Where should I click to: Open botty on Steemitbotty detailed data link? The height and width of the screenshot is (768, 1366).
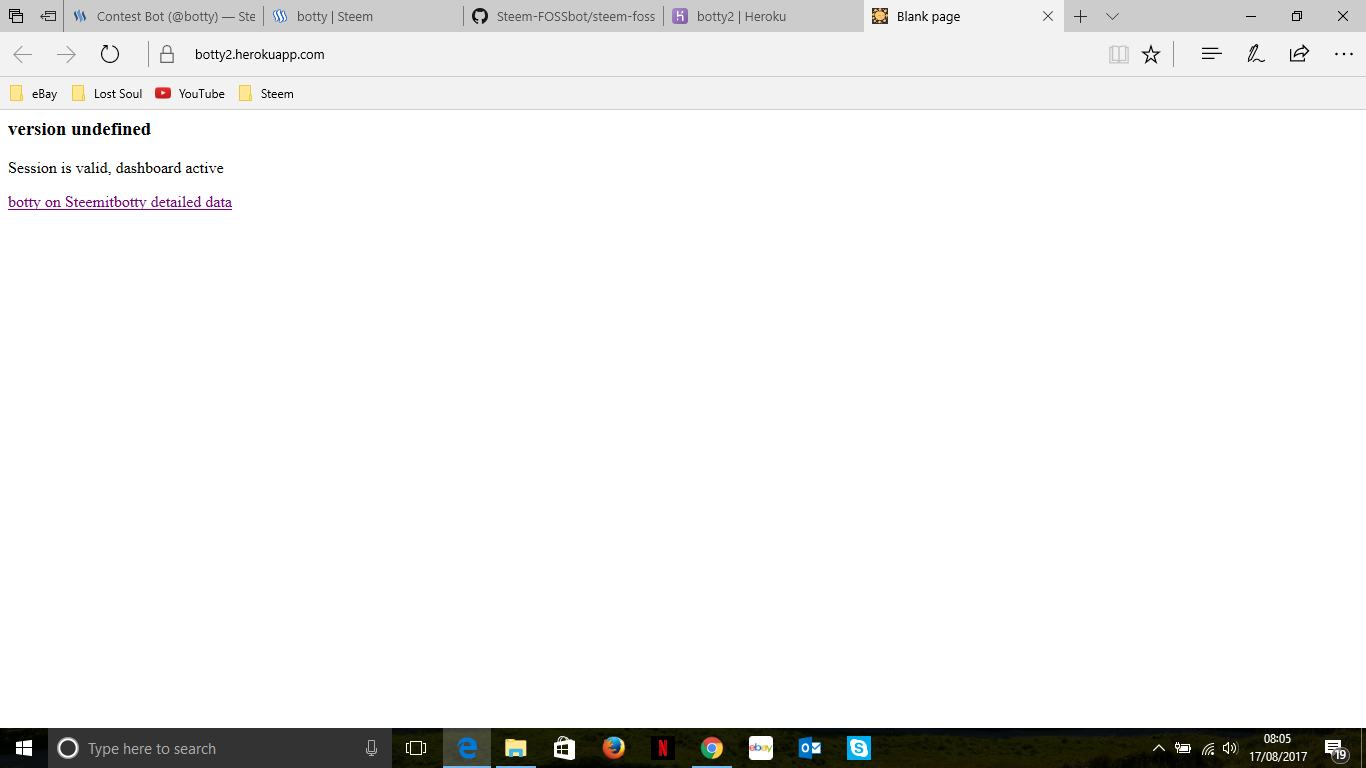119,202
